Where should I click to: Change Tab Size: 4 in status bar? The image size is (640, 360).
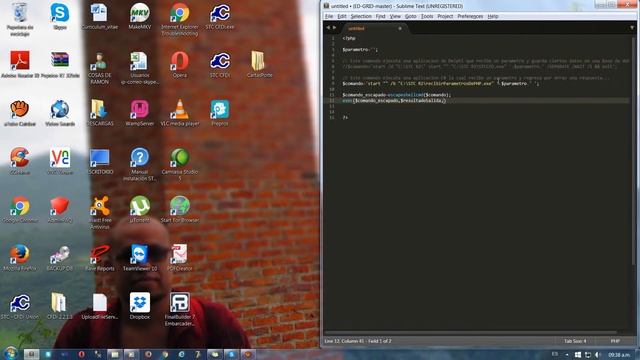575,341
